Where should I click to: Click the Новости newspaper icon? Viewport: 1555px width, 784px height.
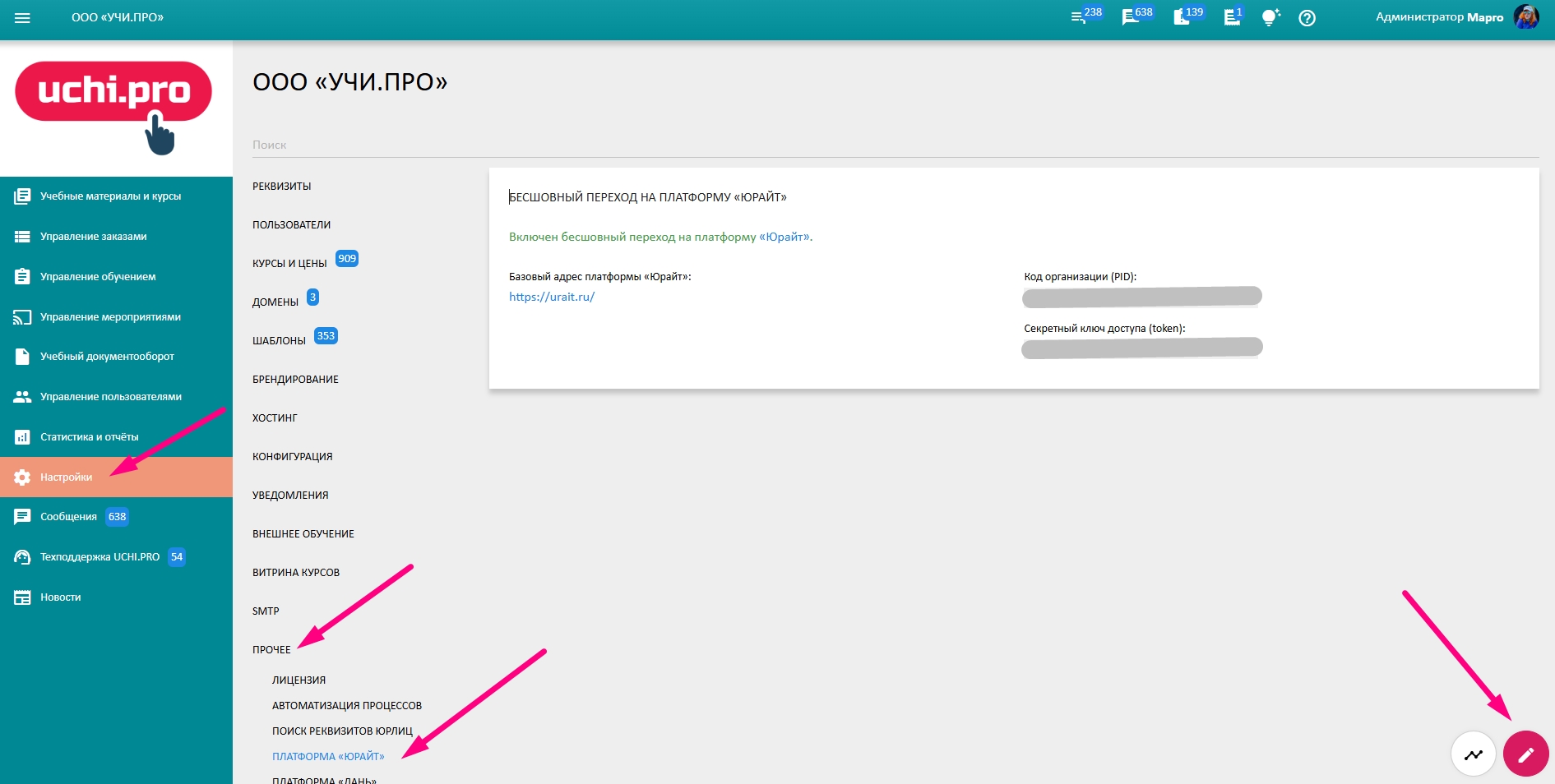click(22, 597)
